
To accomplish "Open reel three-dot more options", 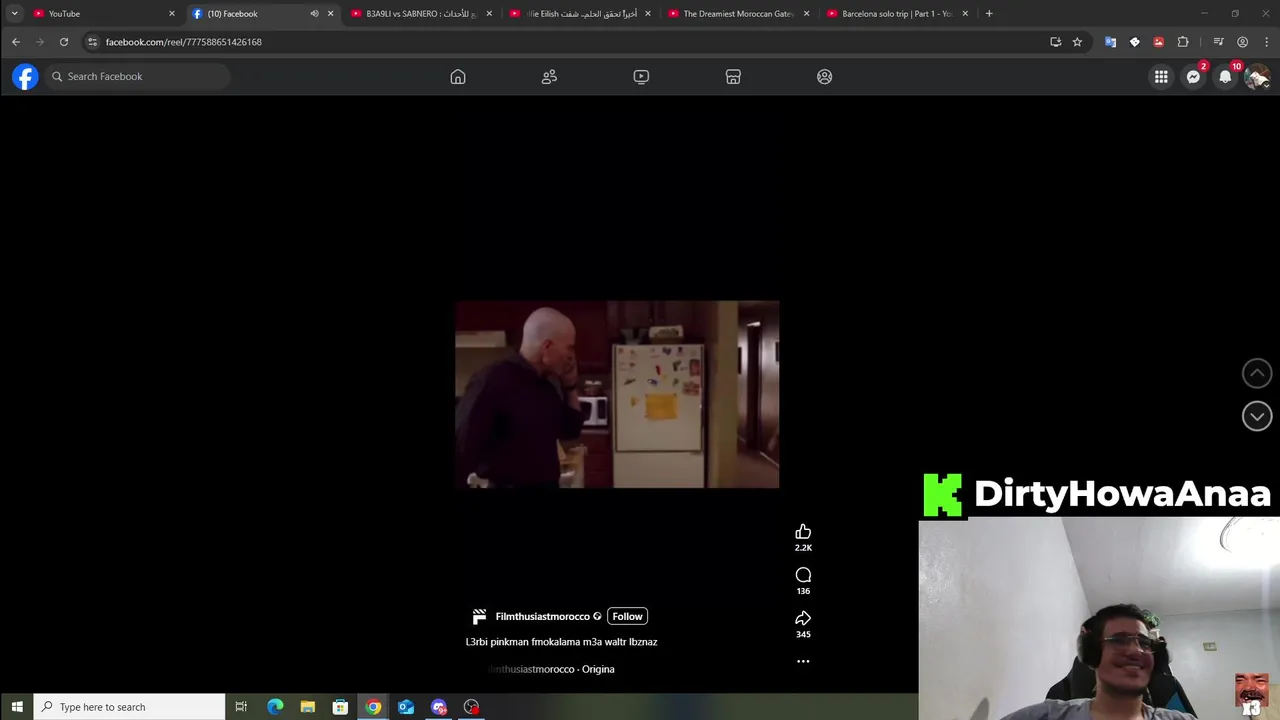I will click(x=803, y=661).
